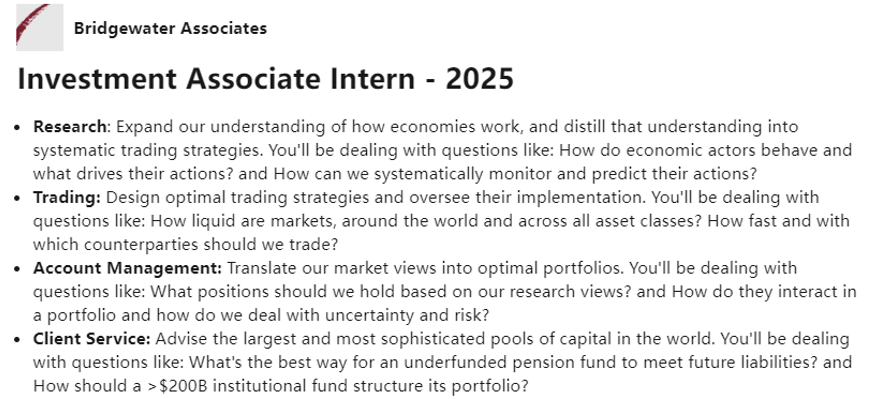Viewport: 874px width, 399px height.
Task: Open the Bridgewater Associates company link
Action: tap(170, 28)
